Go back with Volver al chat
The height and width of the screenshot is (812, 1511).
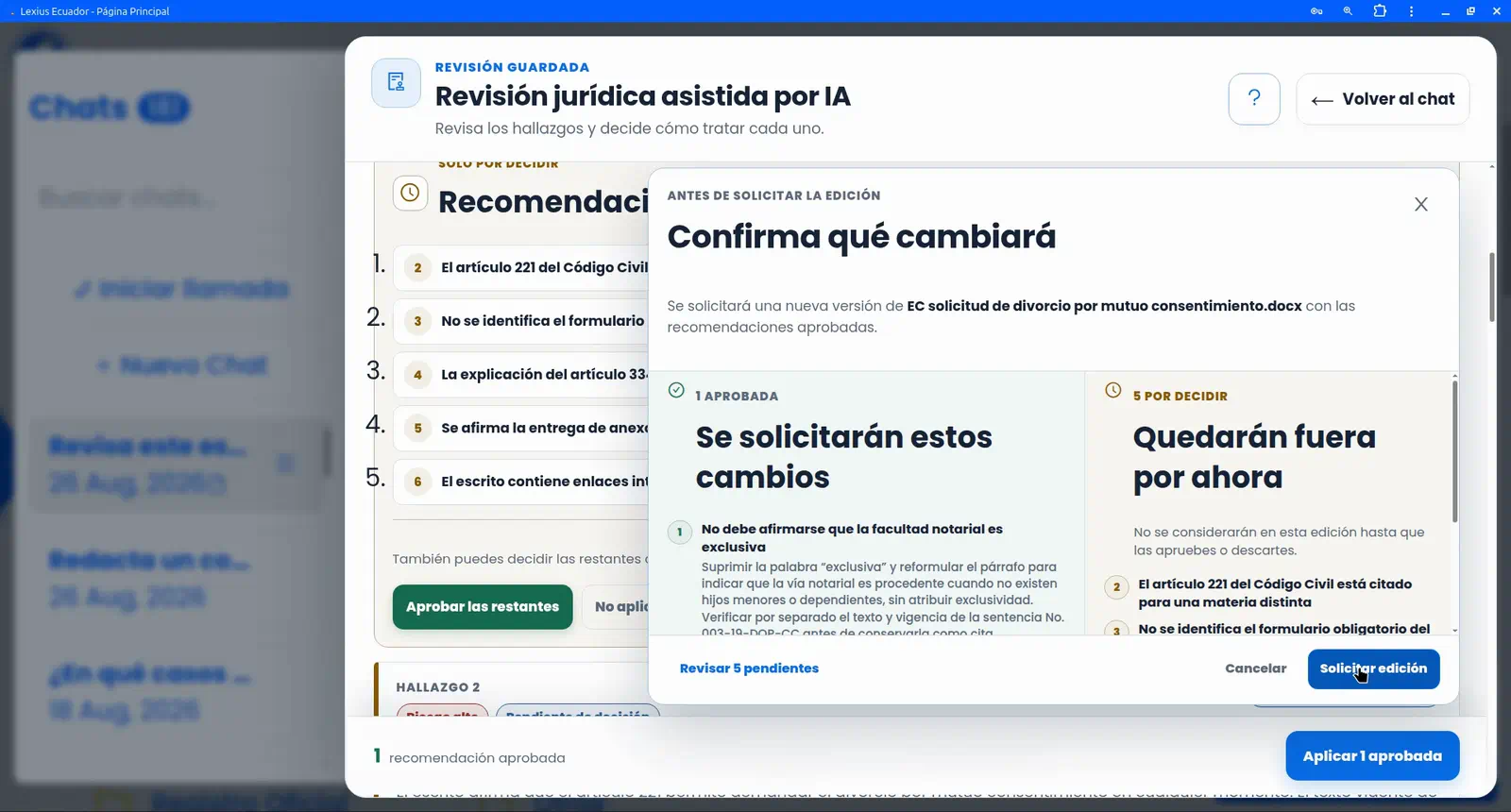pos(1383,98)
